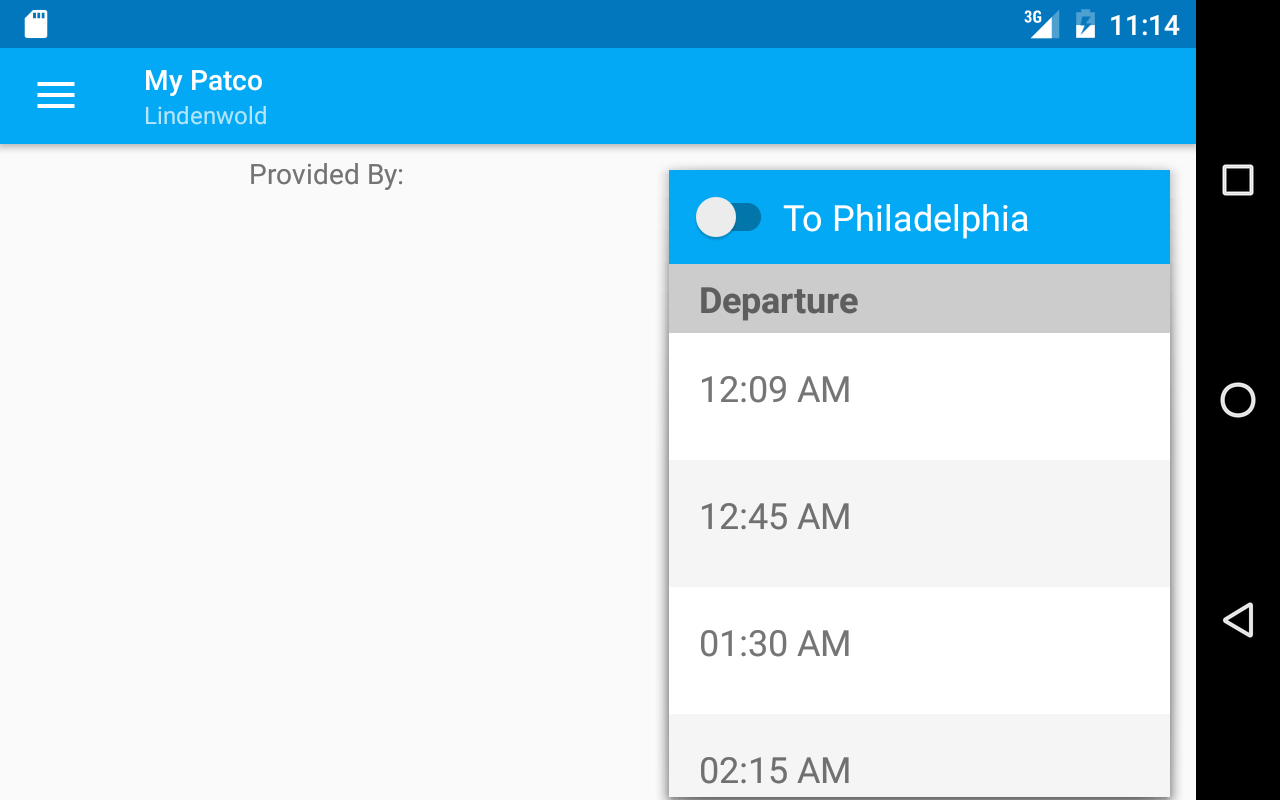Tap the Android back button
The image size is (1280, 800).
[x=1238, y=620]
